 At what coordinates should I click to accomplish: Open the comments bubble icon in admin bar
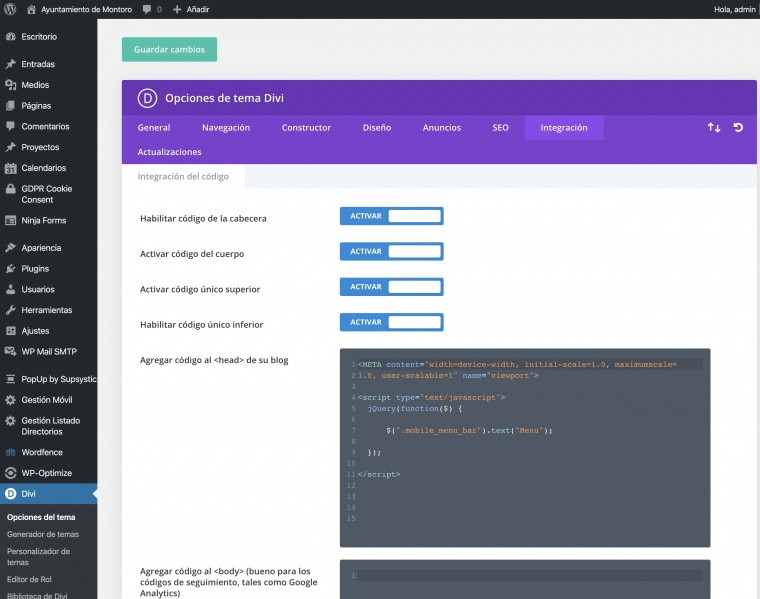148,9
